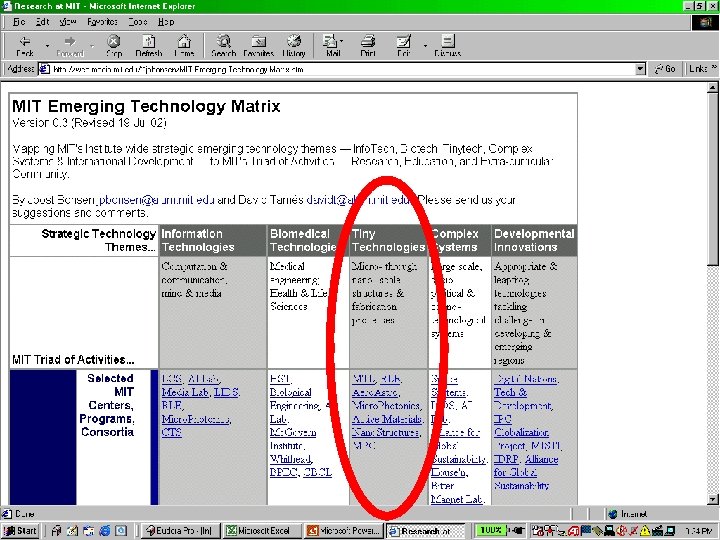This screenshot has width=720, height=540.
Task: Click the Internet zone indicator in status bar
Action: (628, 514)
